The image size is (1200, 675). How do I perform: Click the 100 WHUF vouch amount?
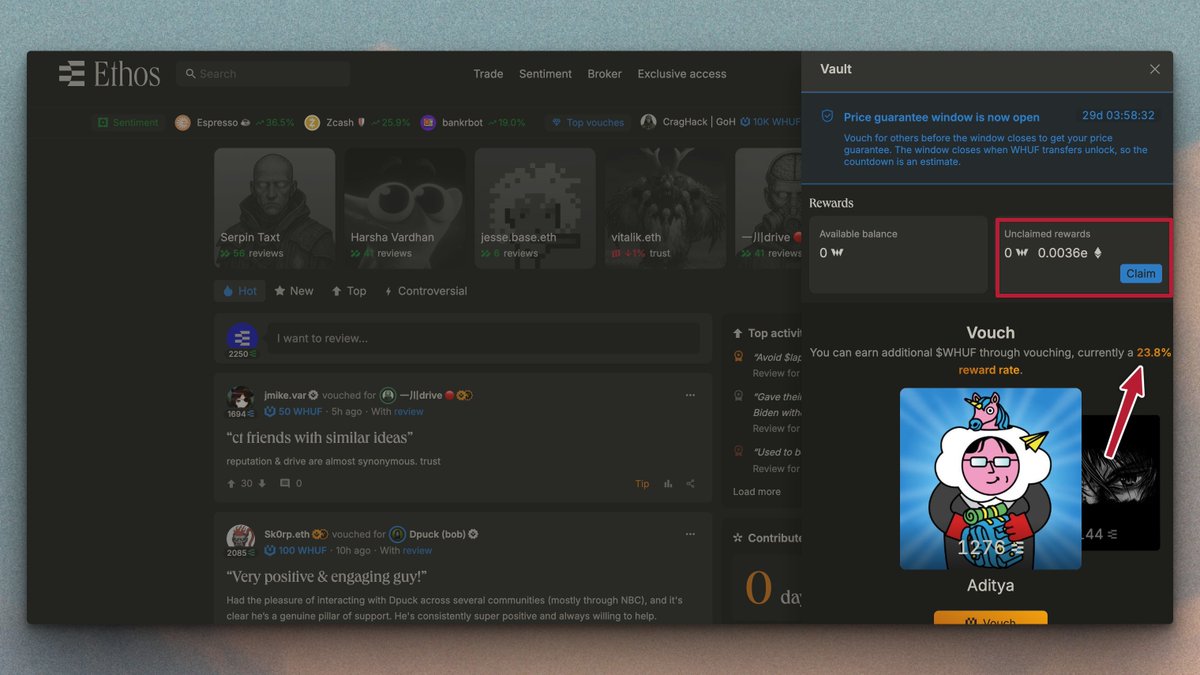coord(293,550)
